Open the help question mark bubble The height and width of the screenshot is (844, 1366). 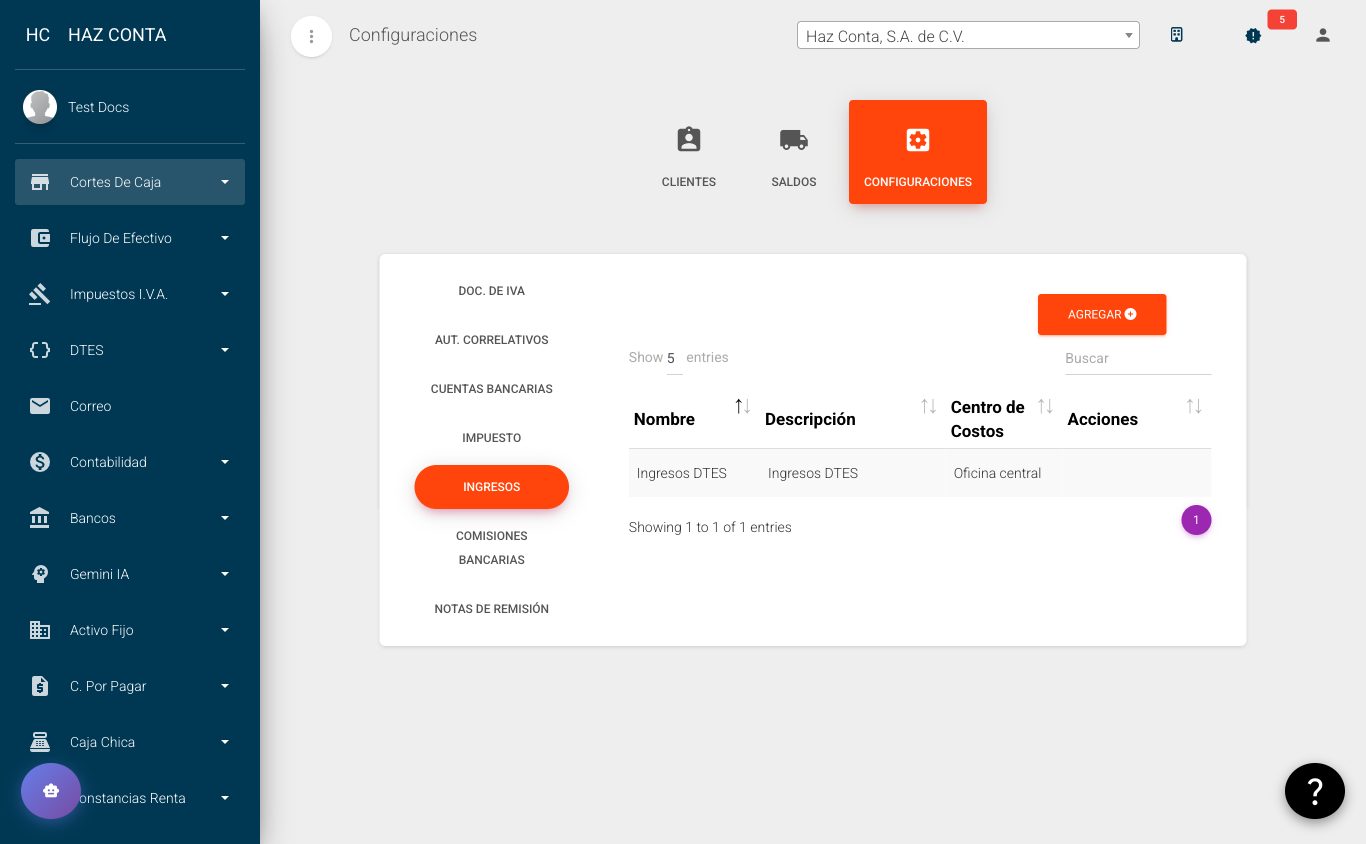[1314, 790]
